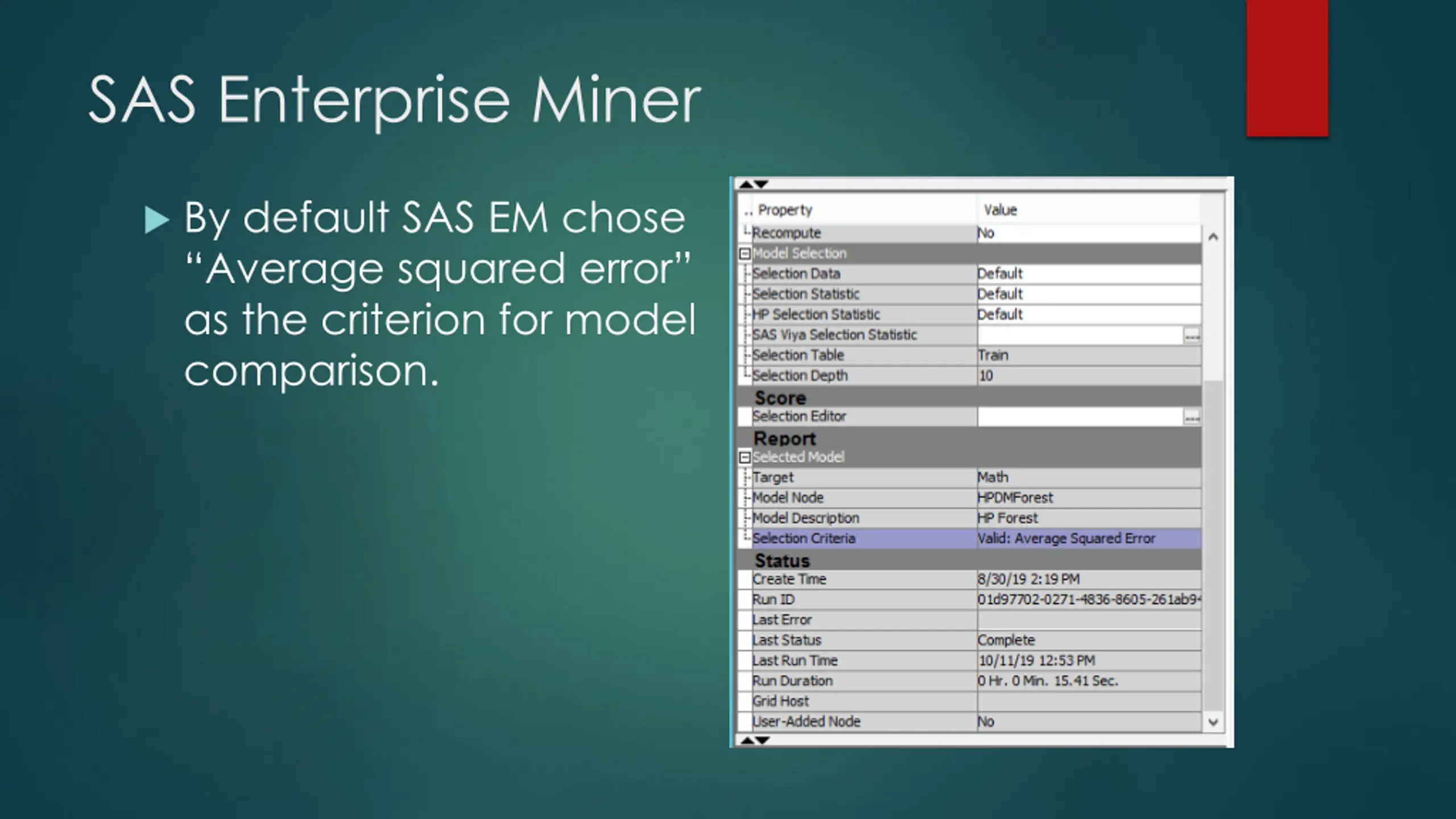Click the down triangle at the panel's bottom edge
Viewport: 1456px width, 819px height.
tap(762, 740)
